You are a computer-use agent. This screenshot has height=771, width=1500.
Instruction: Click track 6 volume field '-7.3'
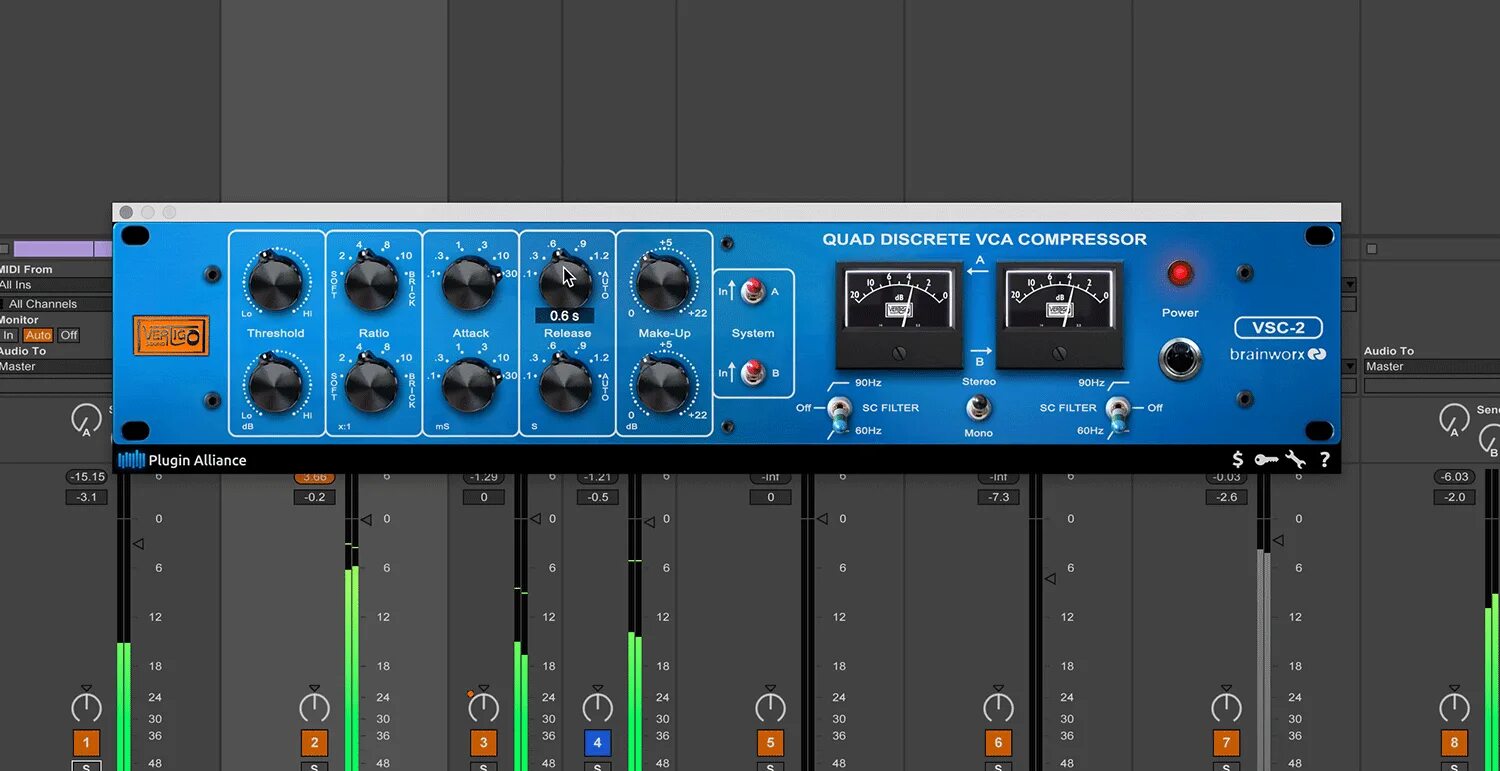point(998,497)
